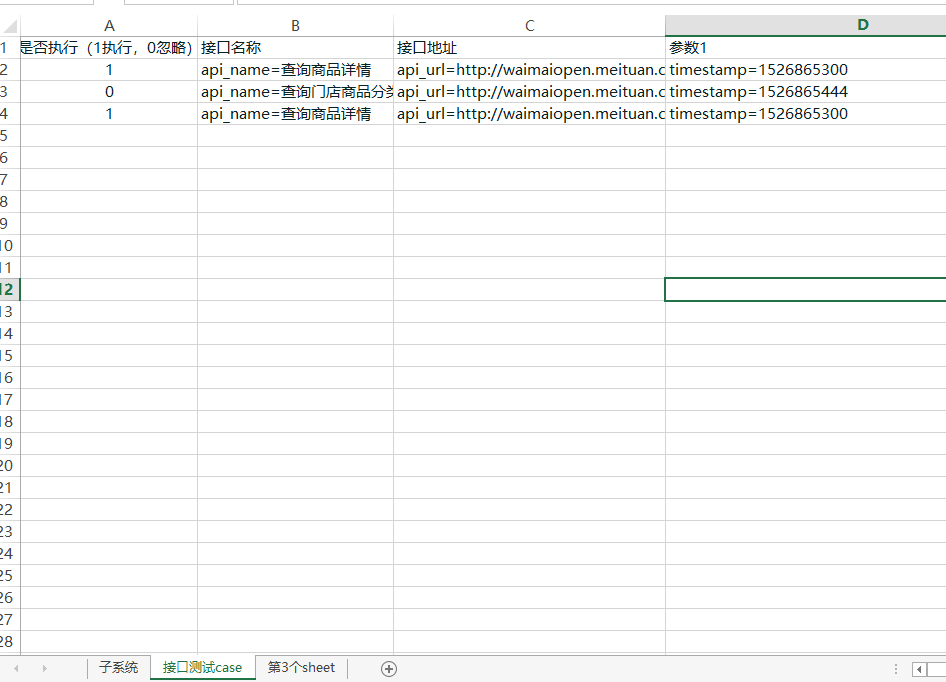
Task: Switch to the 子系统 sheet tab
Action: click(118, 668)
